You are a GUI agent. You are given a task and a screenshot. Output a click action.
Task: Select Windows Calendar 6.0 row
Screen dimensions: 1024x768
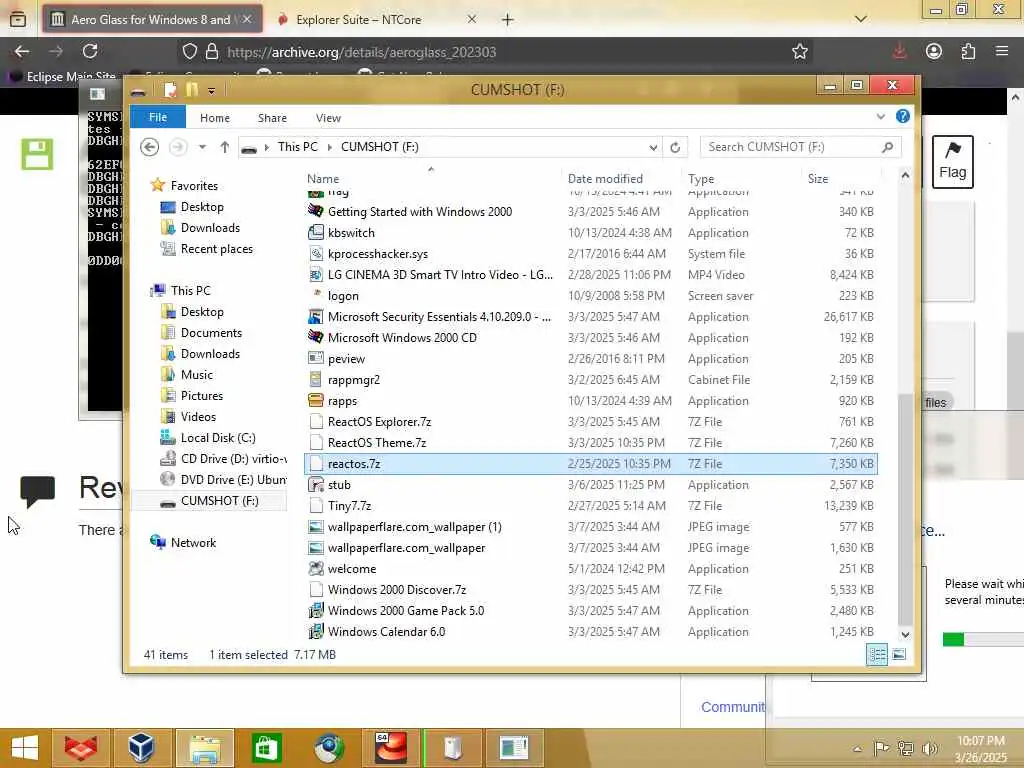(x=590, y=632)
